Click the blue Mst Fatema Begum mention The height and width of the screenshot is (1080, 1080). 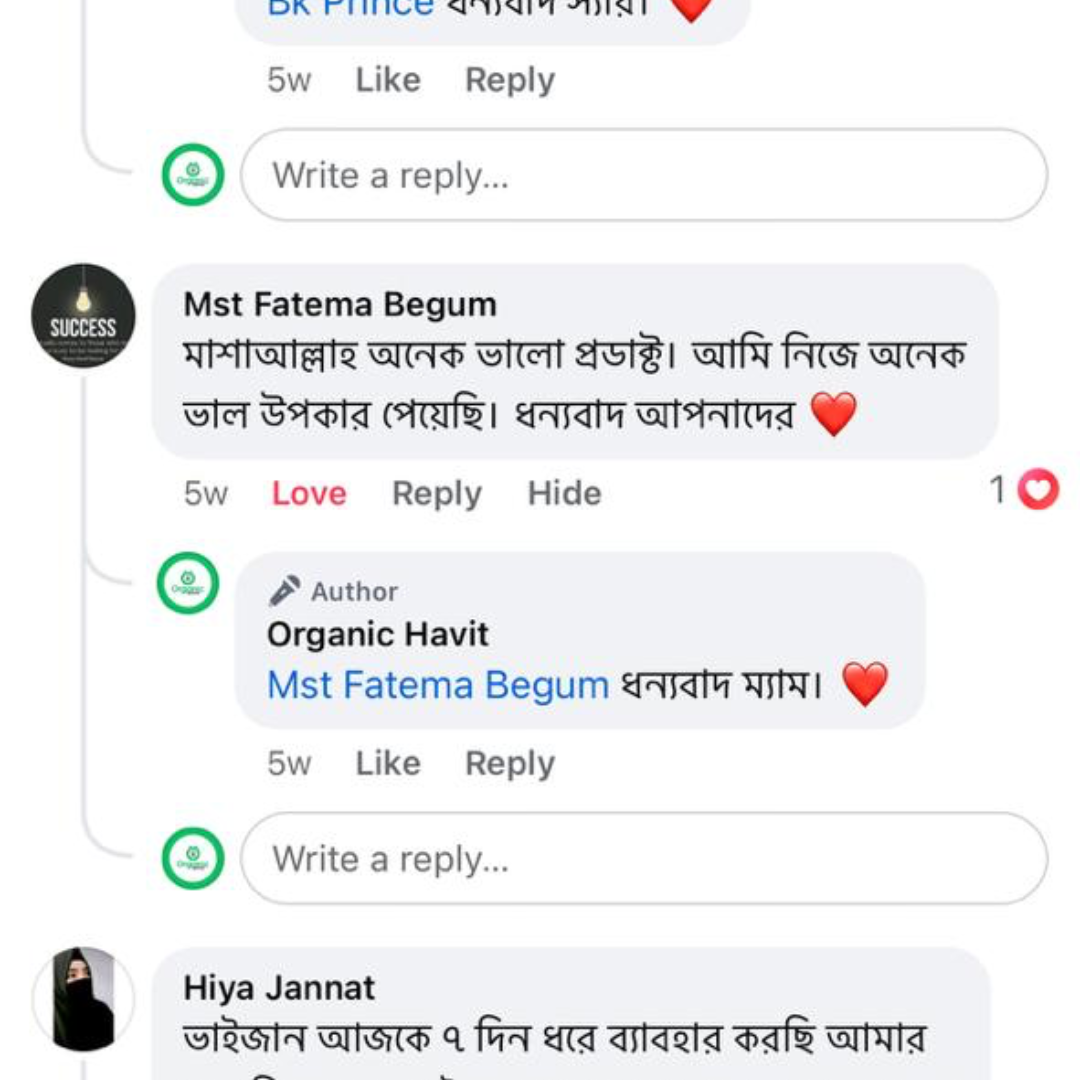point(438,686)
